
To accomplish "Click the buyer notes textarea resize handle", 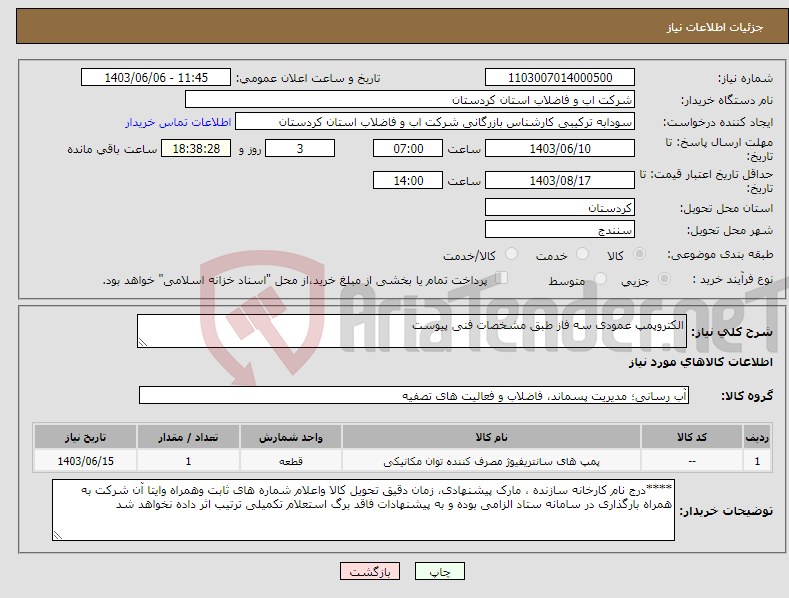I will [x=58, y=535].
